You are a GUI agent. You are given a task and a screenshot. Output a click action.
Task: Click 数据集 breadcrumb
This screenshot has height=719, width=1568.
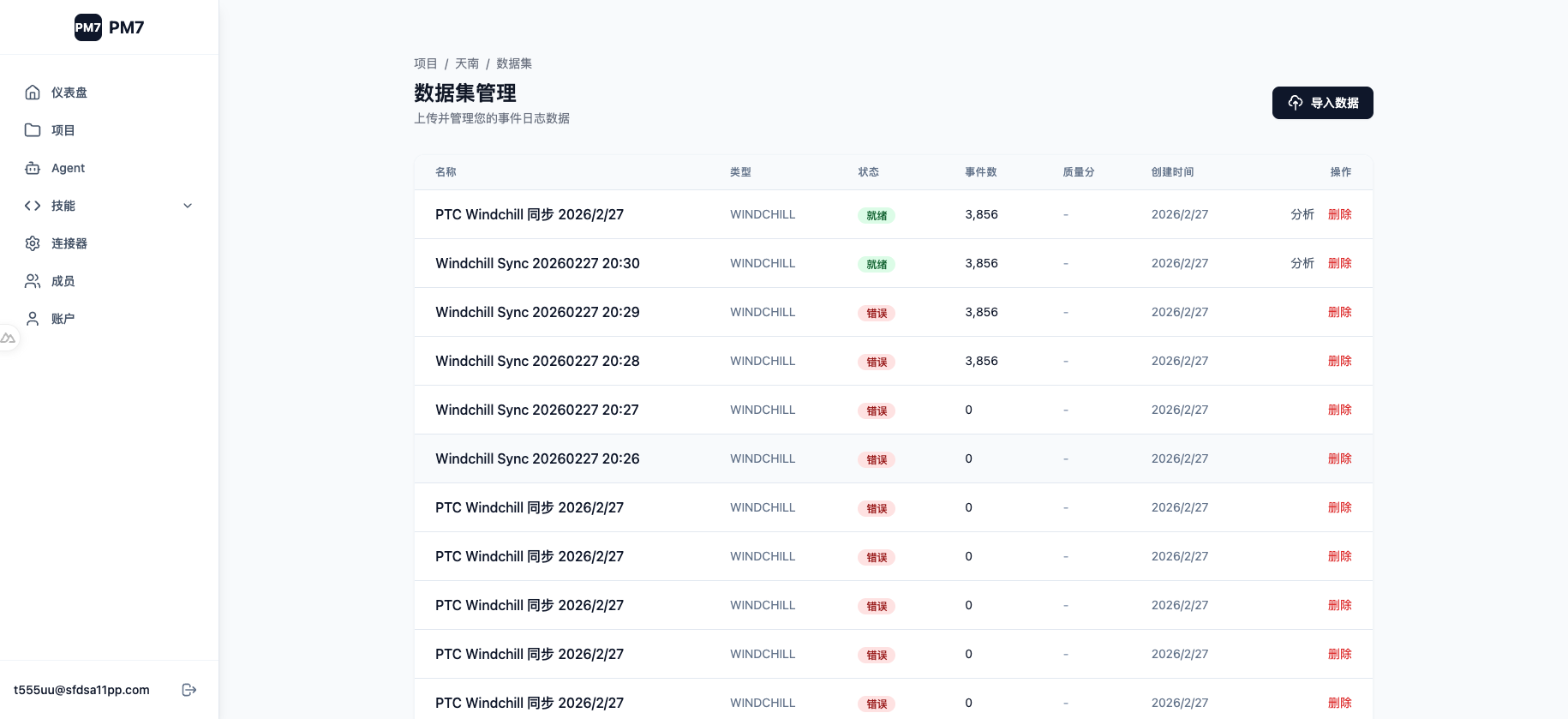click(514, 63)
